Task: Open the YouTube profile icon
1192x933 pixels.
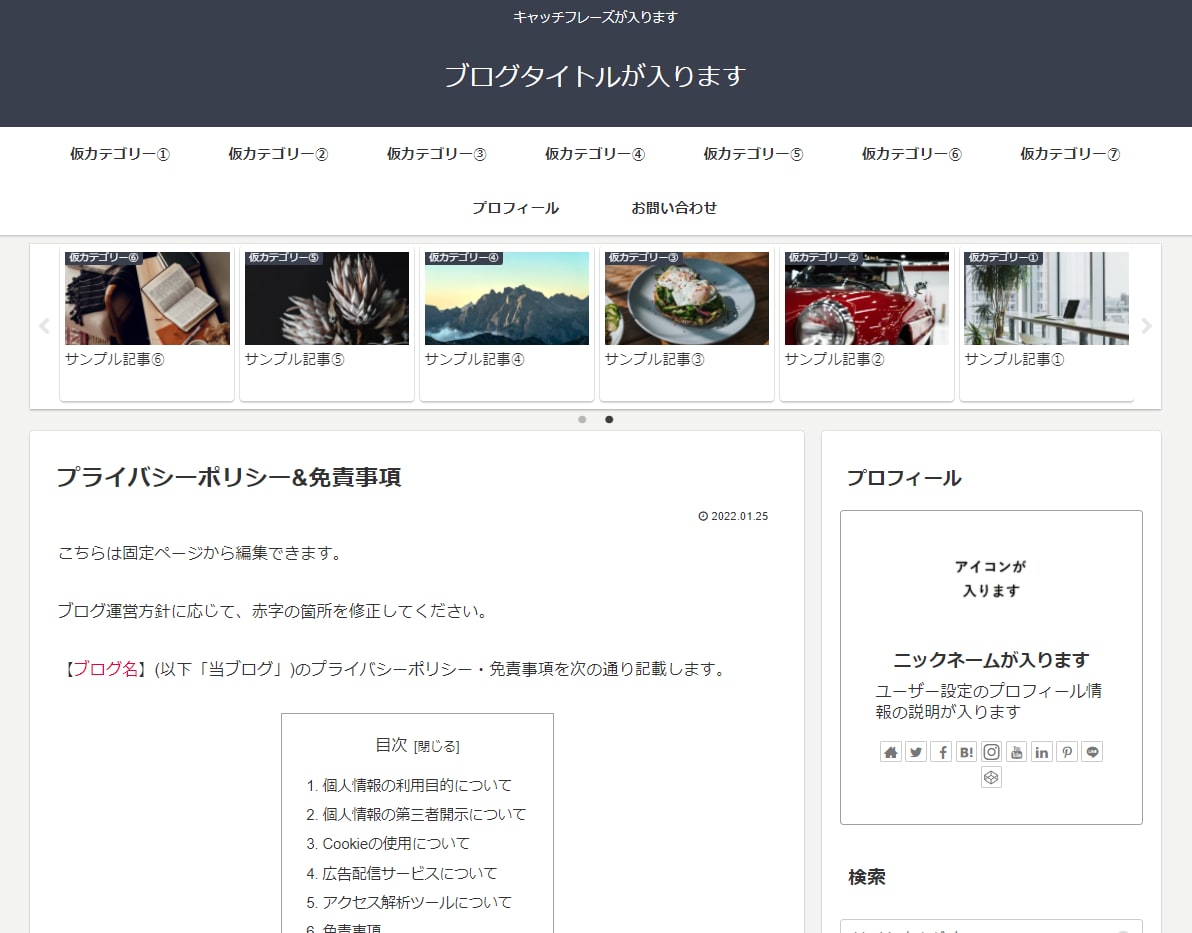Action: click(1016, 752)
